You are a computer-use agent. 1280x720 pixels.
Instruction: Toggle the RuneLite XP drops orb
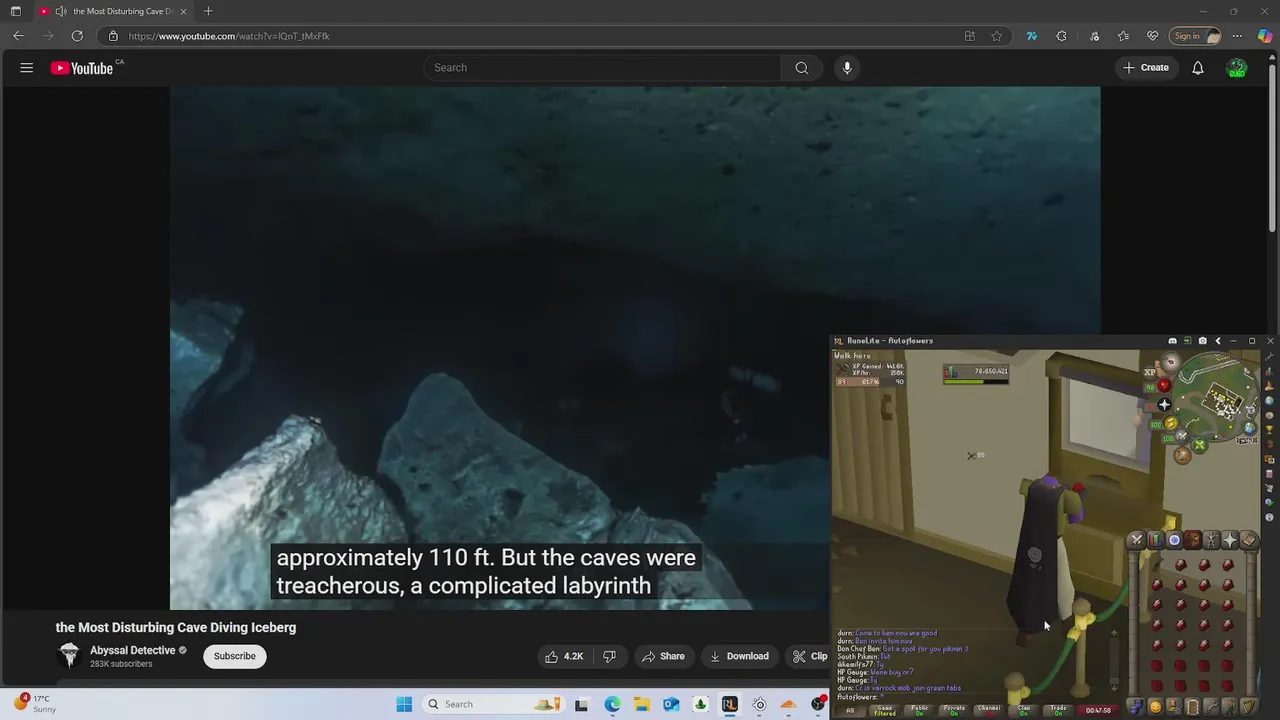[1150, 372]
